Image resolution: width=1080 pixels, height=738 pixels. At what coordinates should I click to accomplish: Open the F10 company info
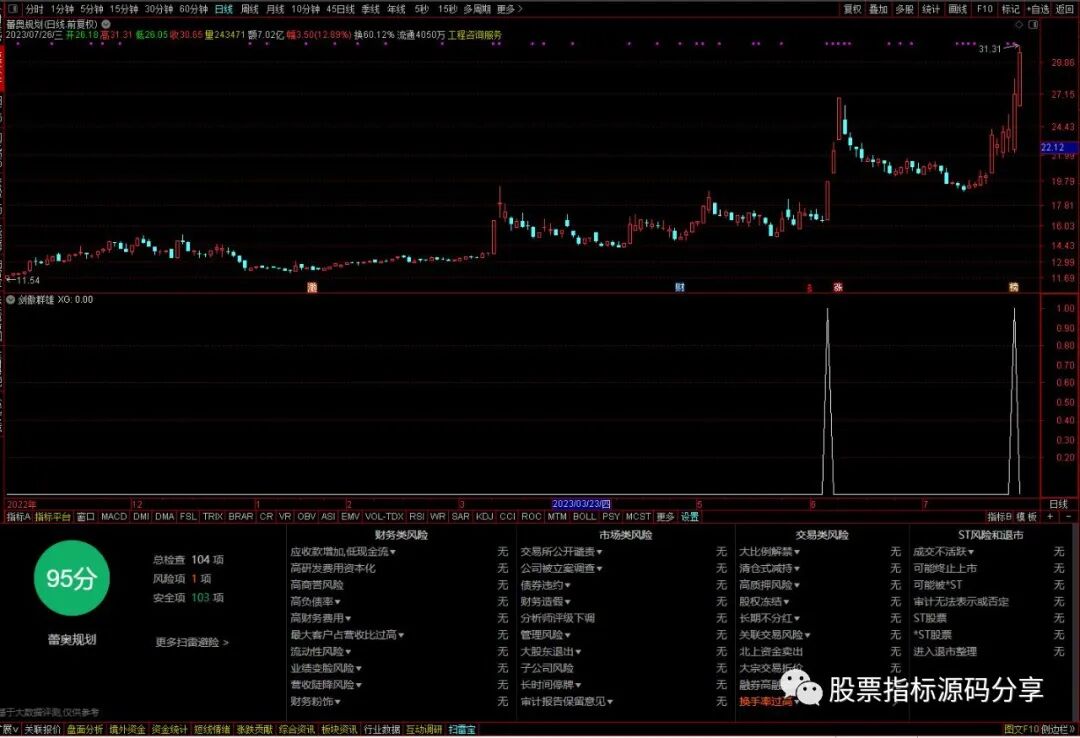(984, 9)
